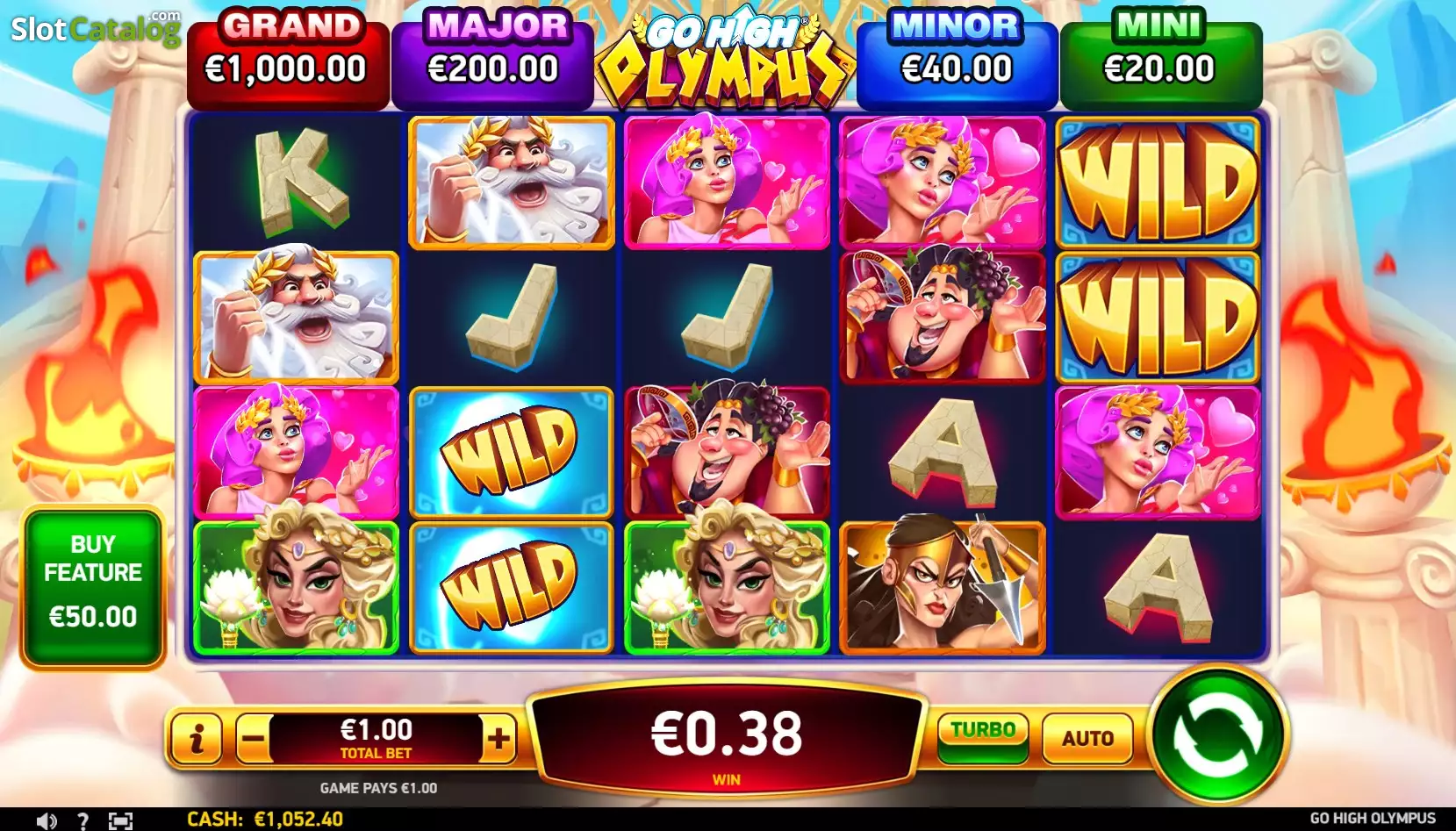Open the game info paytable icon
The height and width of the screenshot is (831, 1456).
point(197,739)
